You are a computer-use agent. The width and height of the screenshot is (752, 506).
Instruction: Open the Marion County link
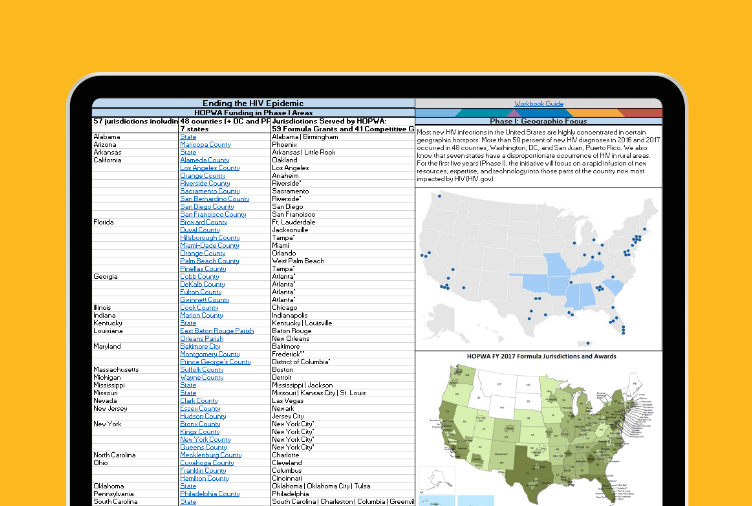pyautogui.click(x=201, y=315)
